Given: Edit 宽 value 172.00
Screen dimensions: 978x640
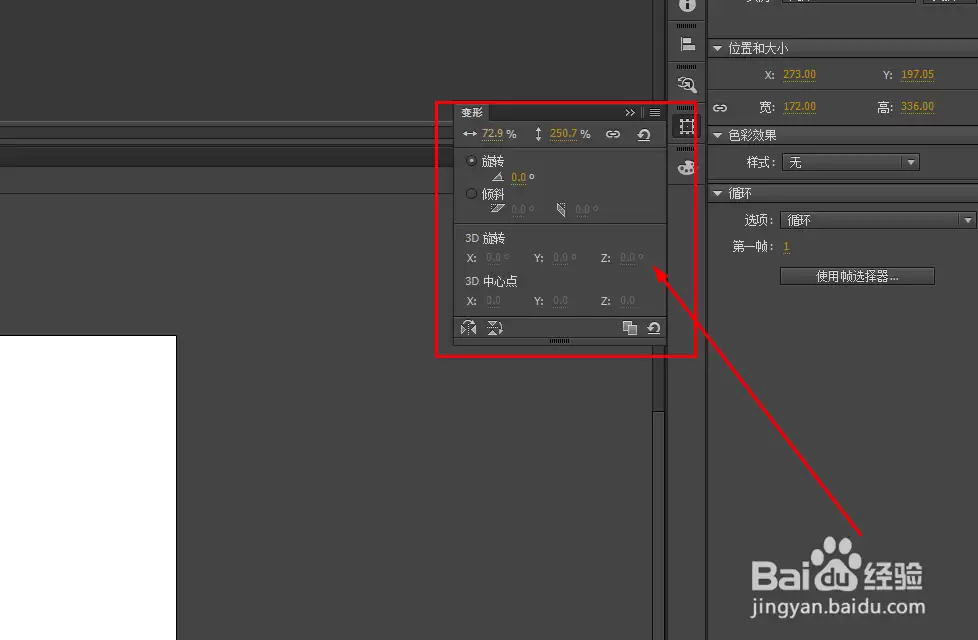Looking at the screenshot, I should tap(799, 107).
